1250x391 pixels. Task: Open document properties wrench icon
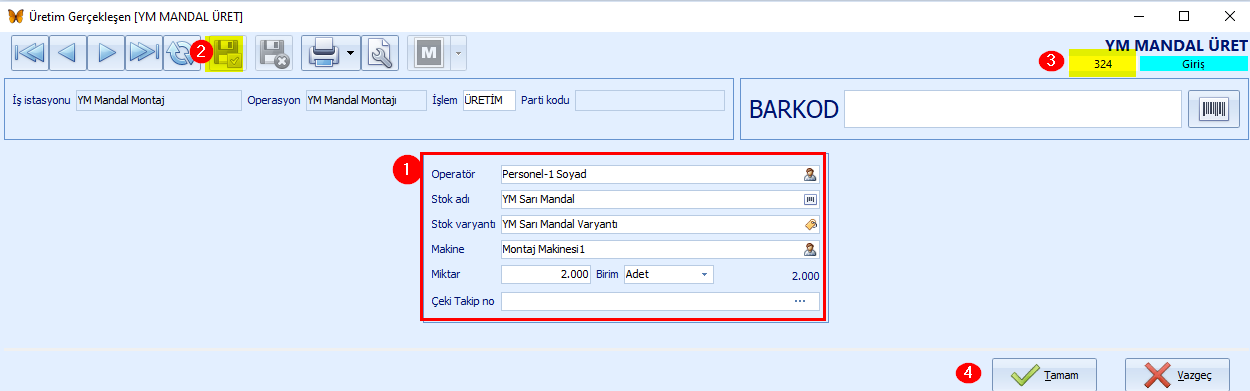click(x=379, y=53)
